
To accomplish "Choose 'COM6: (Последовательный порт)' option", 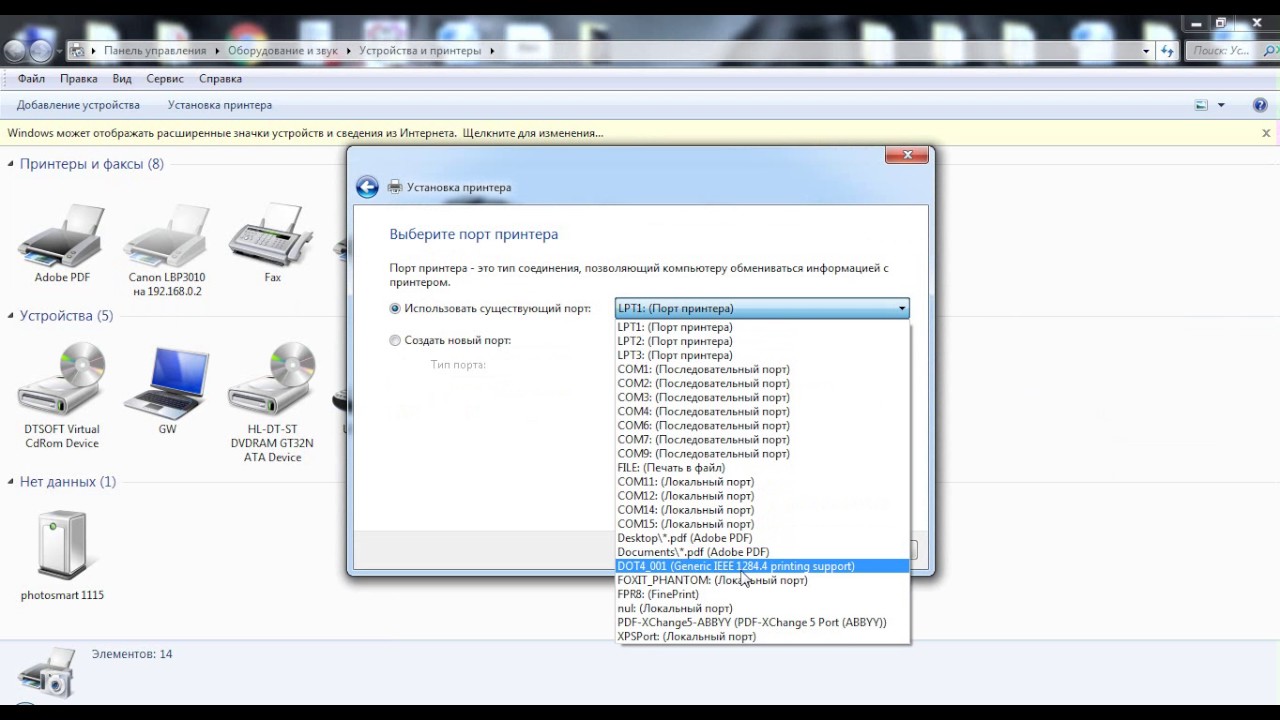I will point(763,425).
